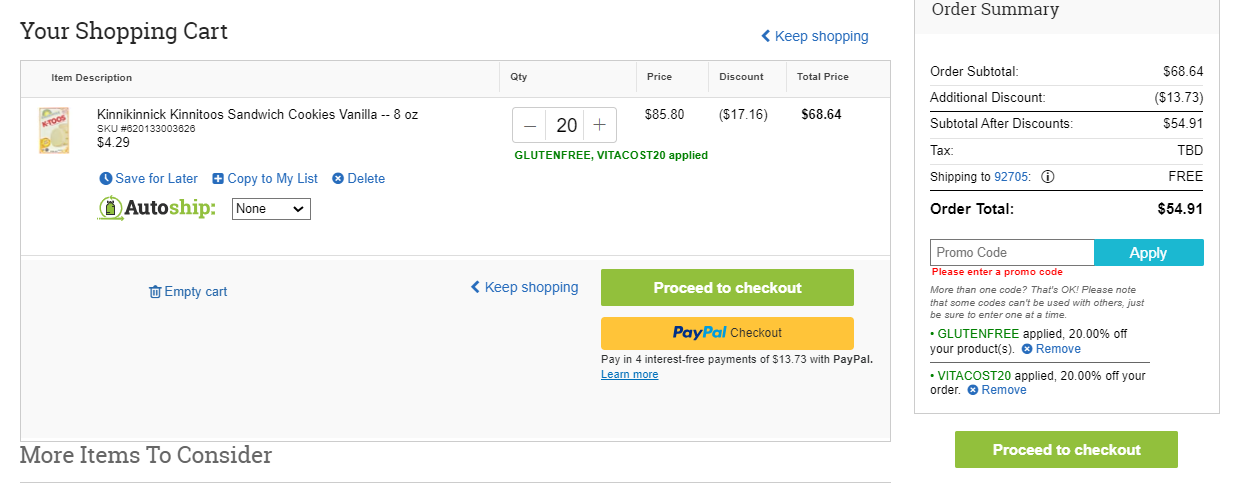Click the Delete x icon under the item
Screen dimensions: 1235x491
(338, 179)
